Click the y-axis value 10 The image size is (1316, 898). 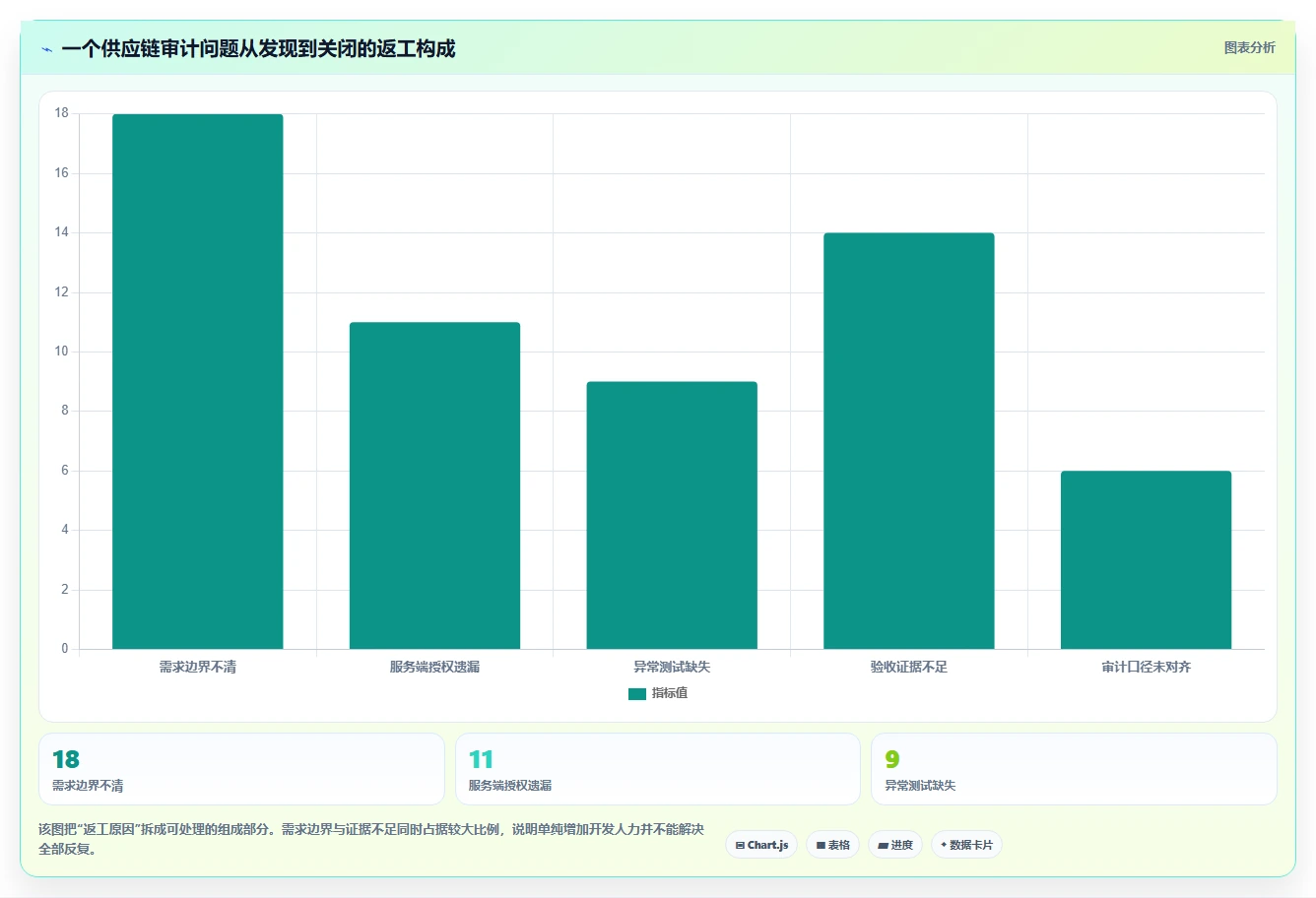(62, 352)
